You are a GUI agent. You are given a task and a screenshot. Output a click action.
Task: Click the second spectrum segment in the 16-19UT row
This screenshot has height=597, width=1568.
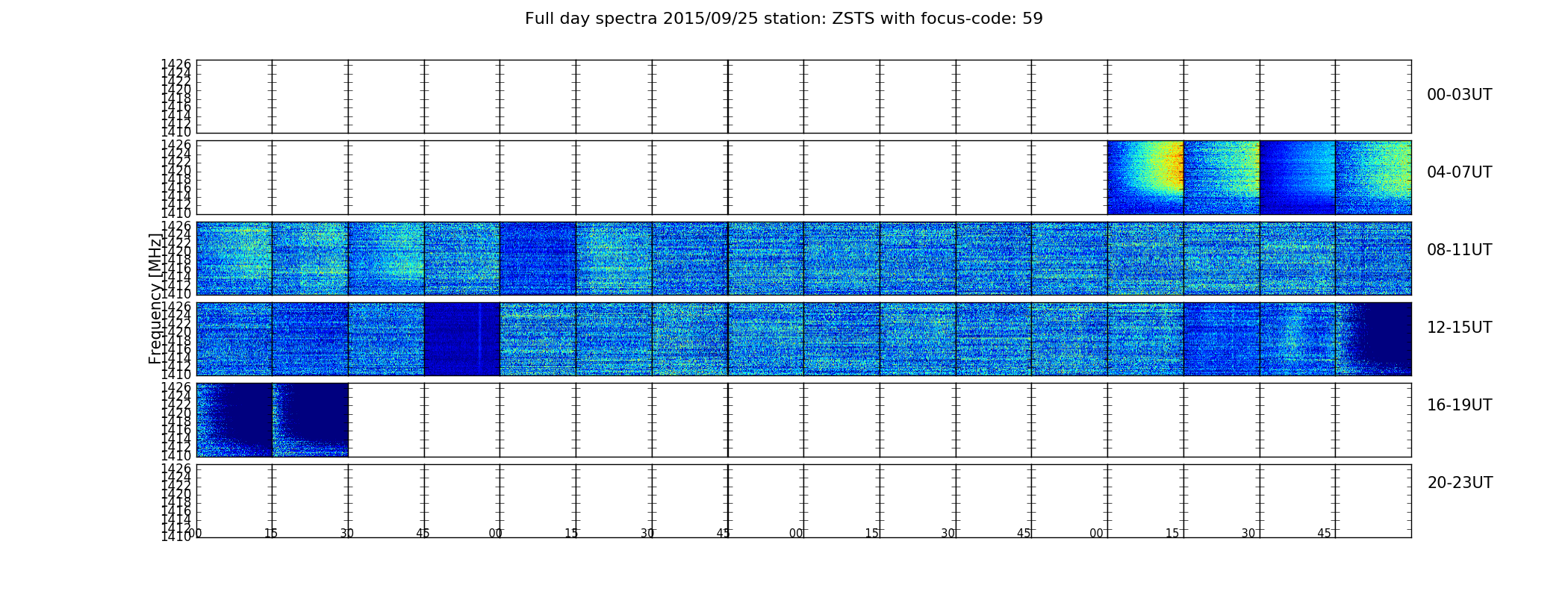click(311, 420)
